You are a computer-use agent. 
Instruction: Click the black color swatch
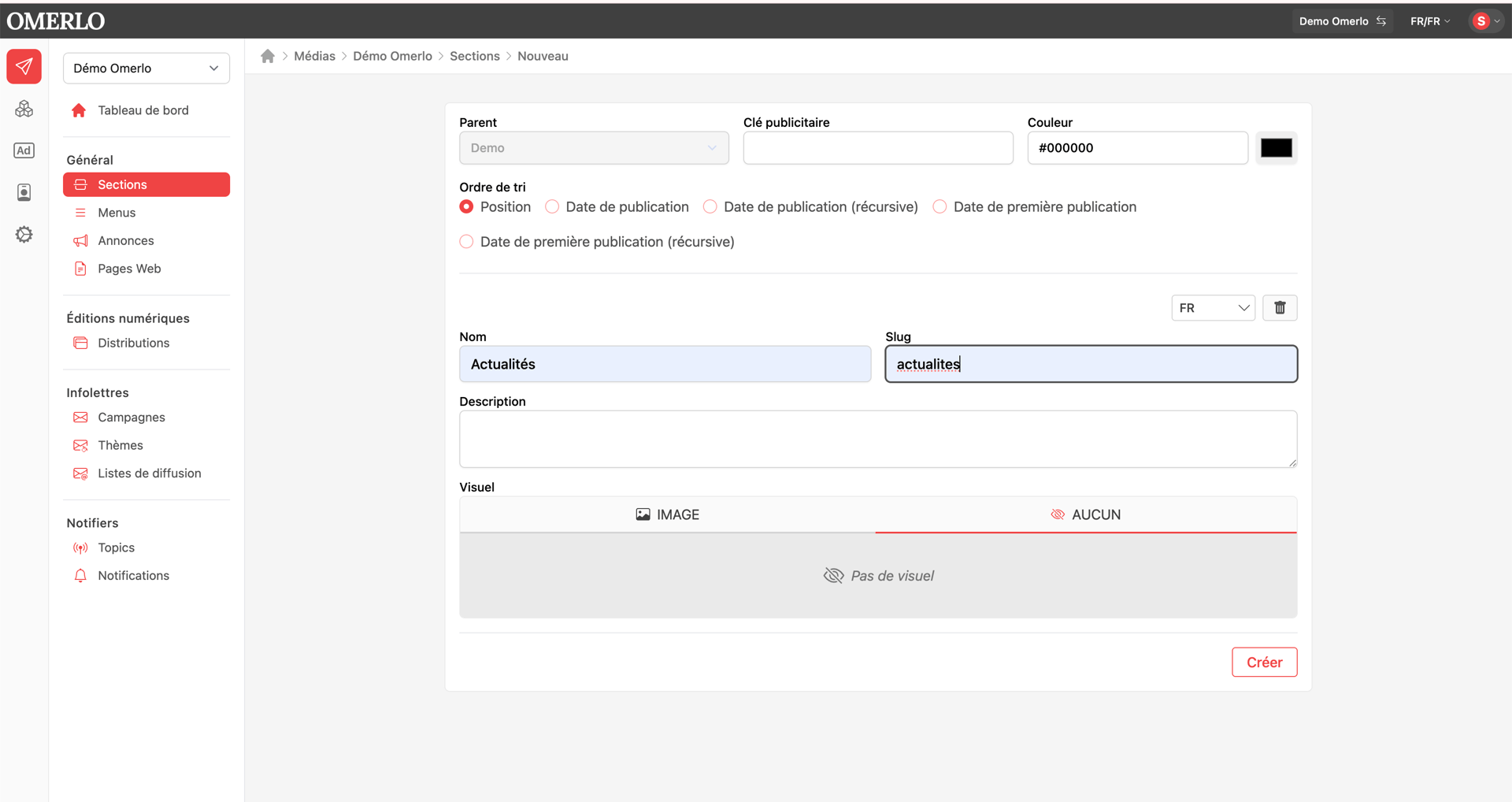click(x=1276, y=147)
